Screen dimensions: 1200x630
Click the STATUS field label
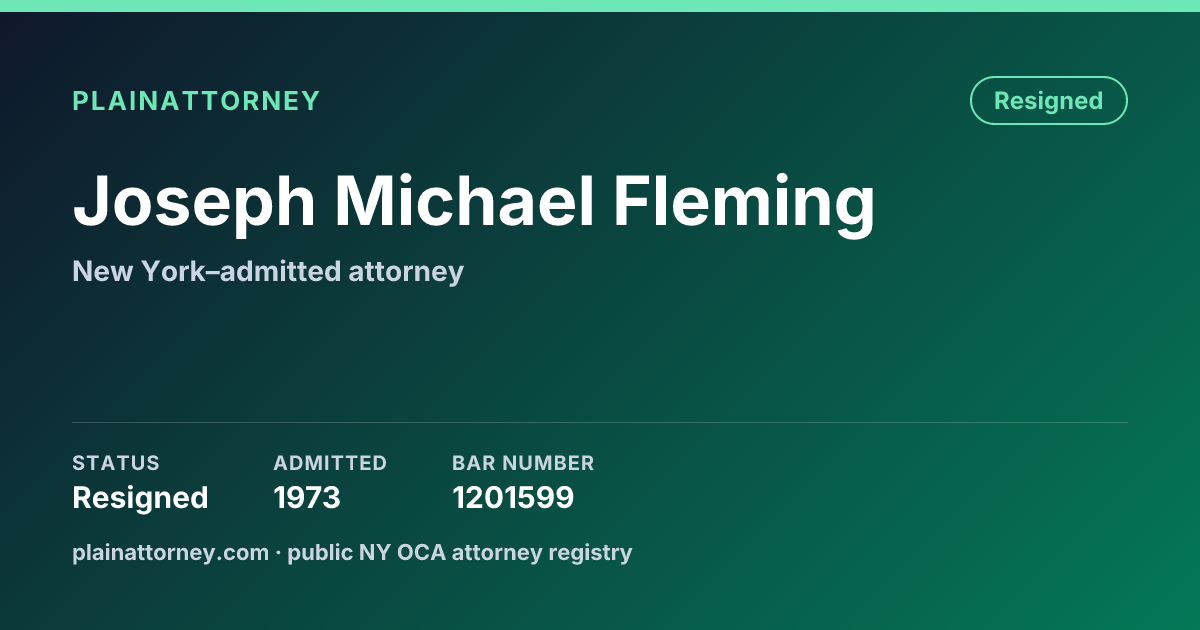click(116, 463)
